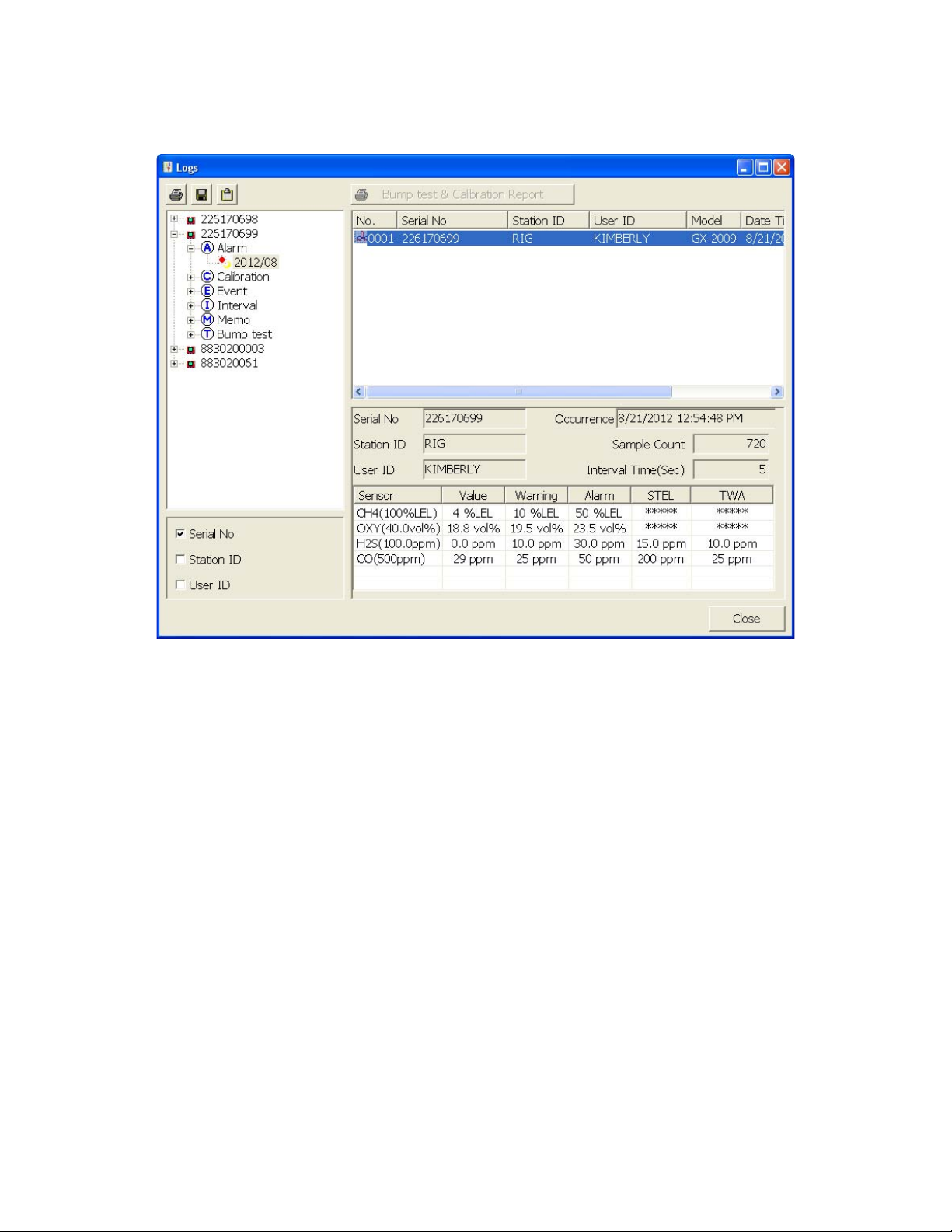This screenshot has width=952, height=1232.
Task: Click the clipboard copy icon
Action: tap(227, 194)
